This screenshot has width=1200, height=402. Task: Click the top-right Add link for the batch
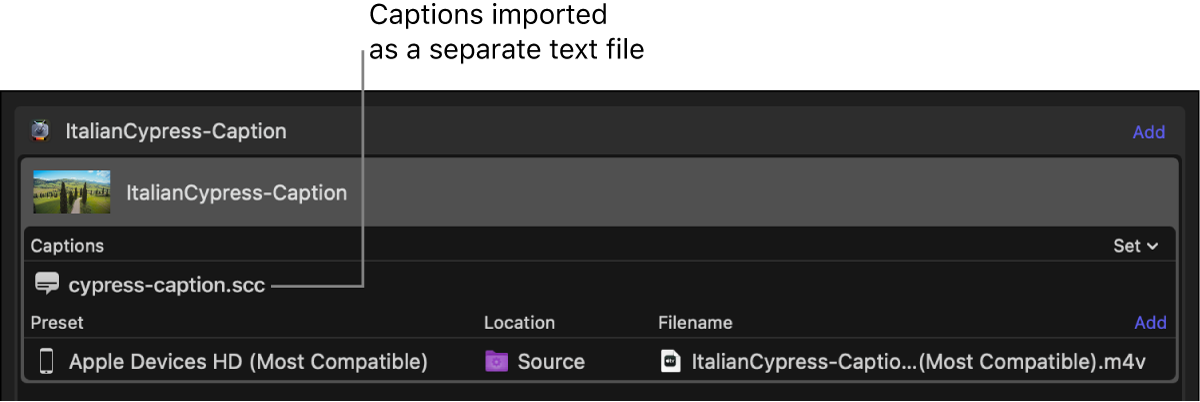point(1148,132)
